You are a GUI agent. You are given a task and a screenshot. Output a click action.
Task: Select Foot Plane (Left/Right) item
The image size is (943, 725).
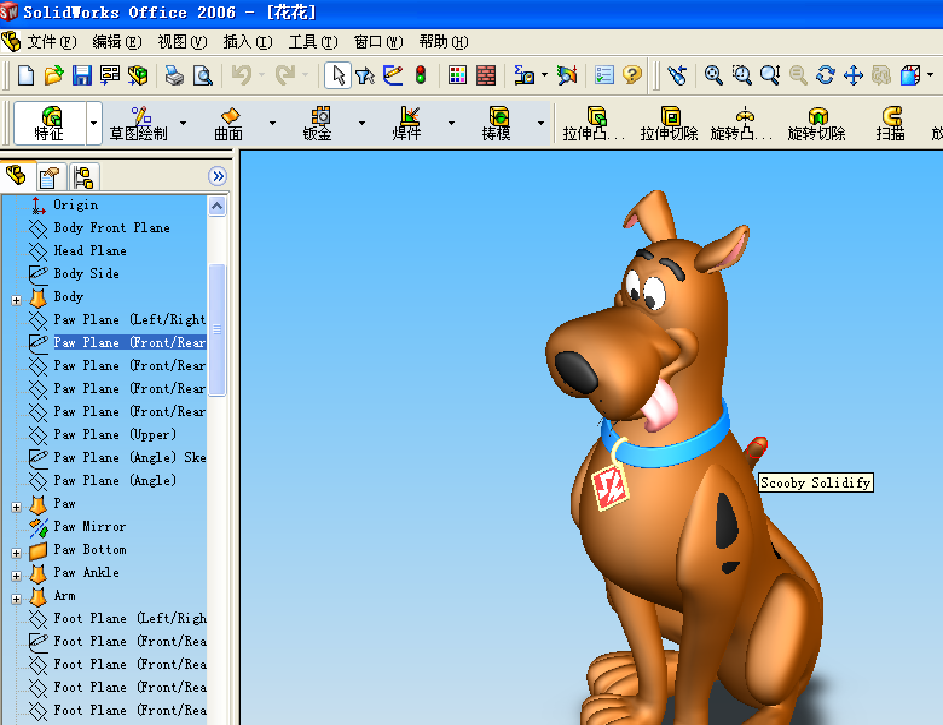[130, 619]
